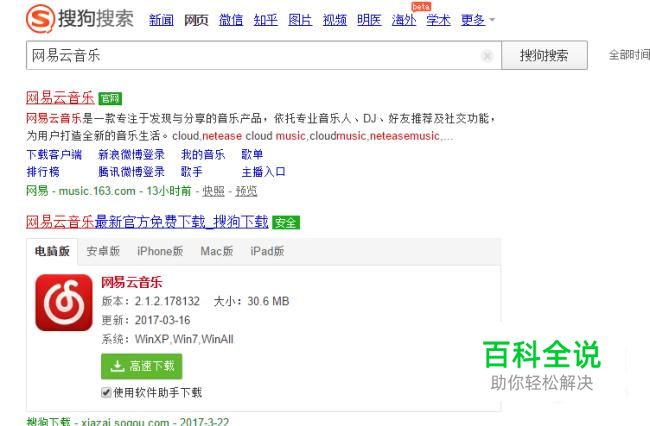This screenshot has height=426, width=650.
Task: Open the 排行榜 sublink
Action: [x=43, y=172]
